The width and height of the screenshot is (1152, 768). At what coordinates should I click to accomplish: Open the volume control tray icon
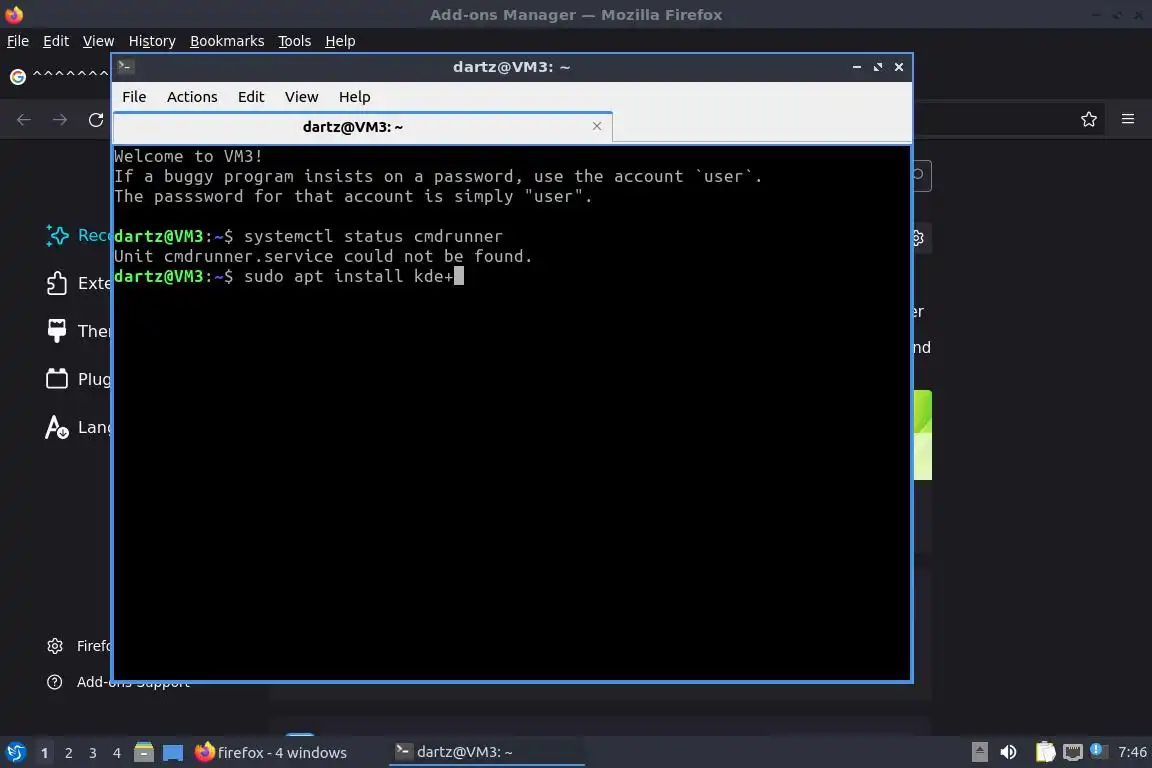click(x=1009, y=752)
